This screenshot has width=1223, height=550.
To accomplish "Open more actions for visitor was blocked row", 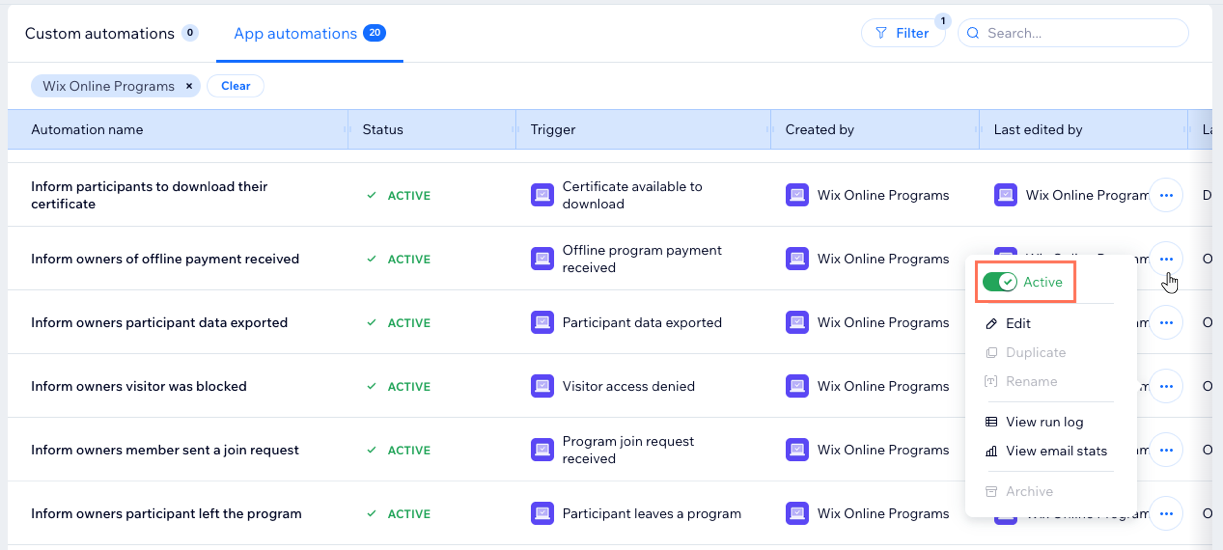I will [x=1166, y=386].
